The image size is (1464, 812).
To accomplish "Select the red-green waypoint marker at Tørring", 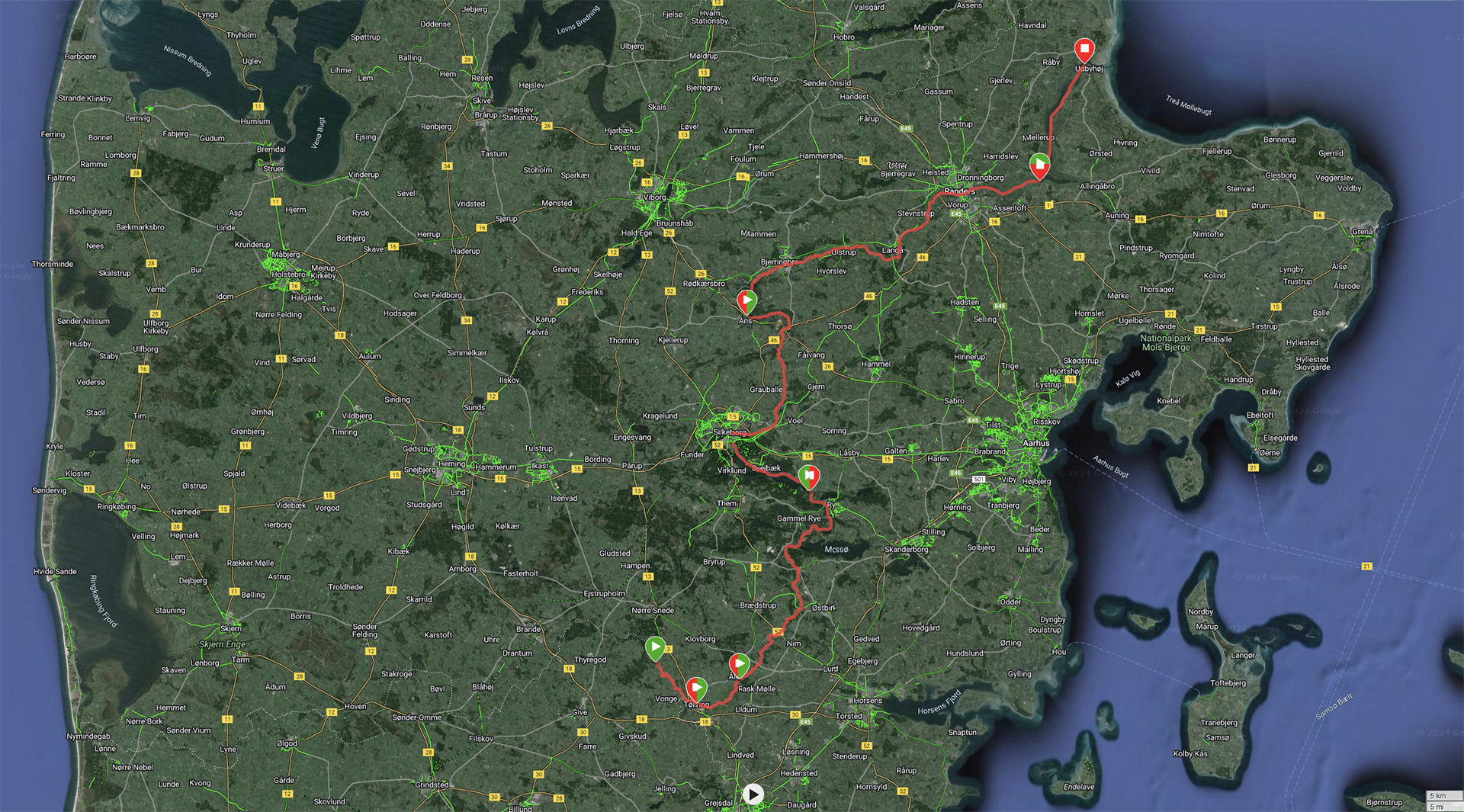I will pos(696,688).
